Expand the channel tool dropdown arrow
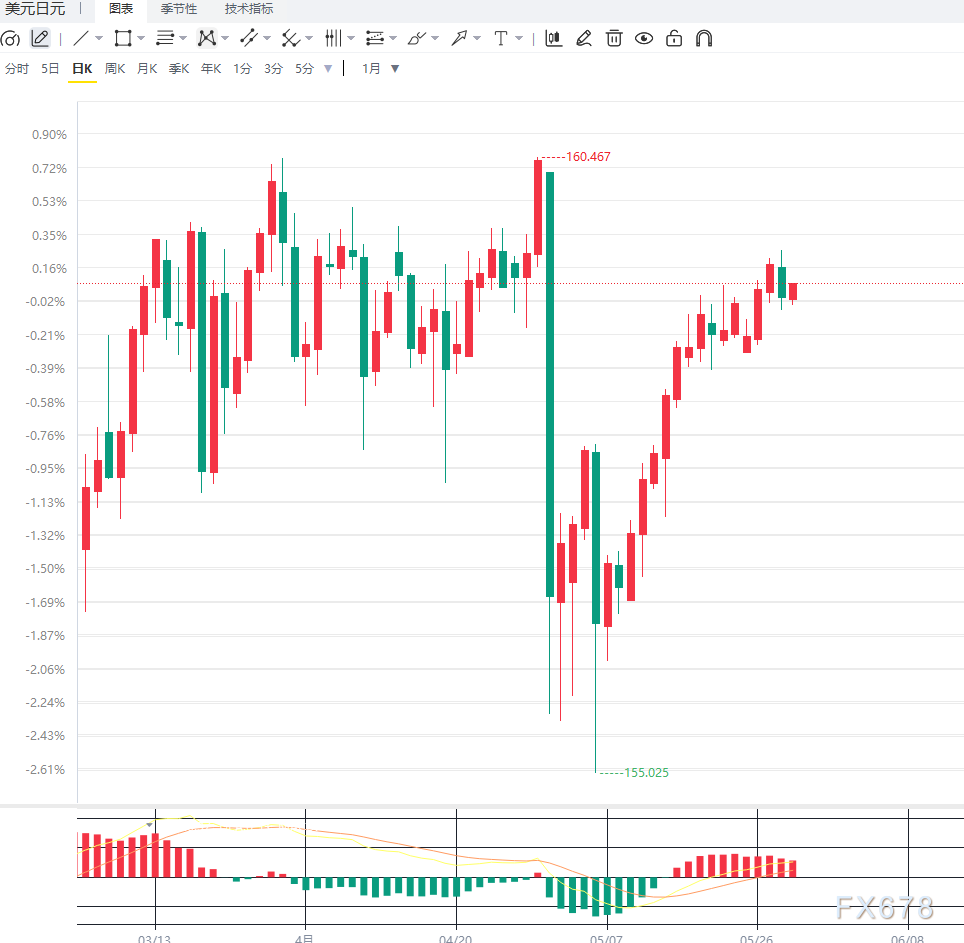 tap(267, 39)
